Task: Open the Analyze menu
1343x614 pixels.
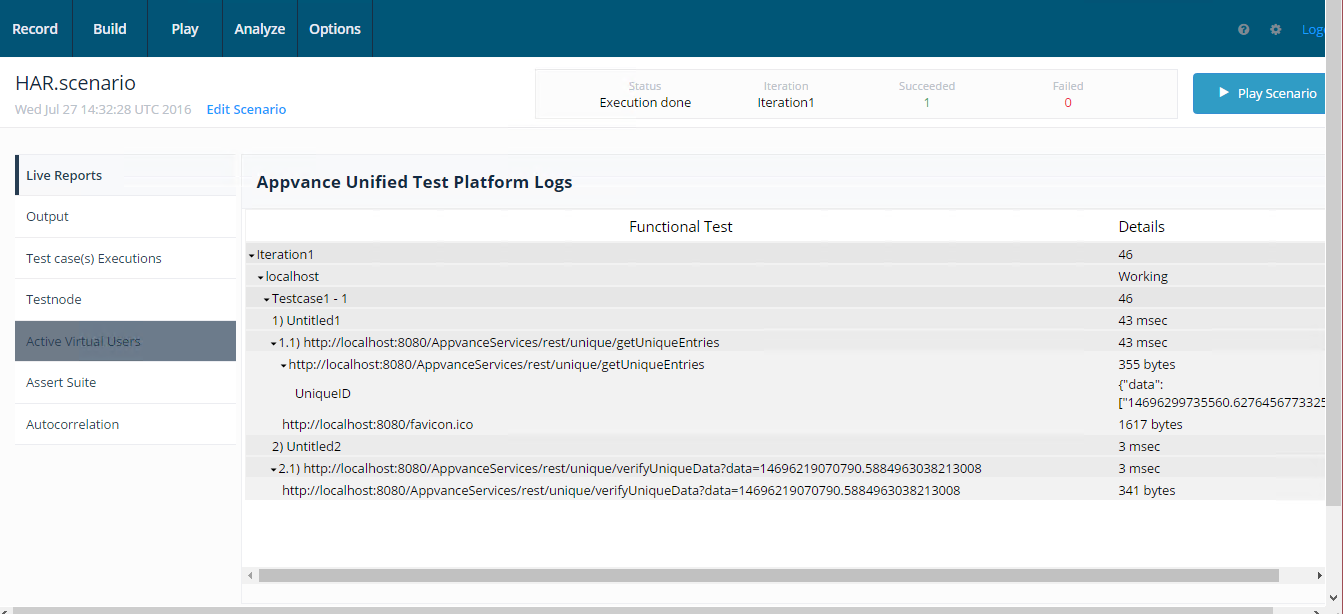Action: pyautogui.click(x=260, y=29)
